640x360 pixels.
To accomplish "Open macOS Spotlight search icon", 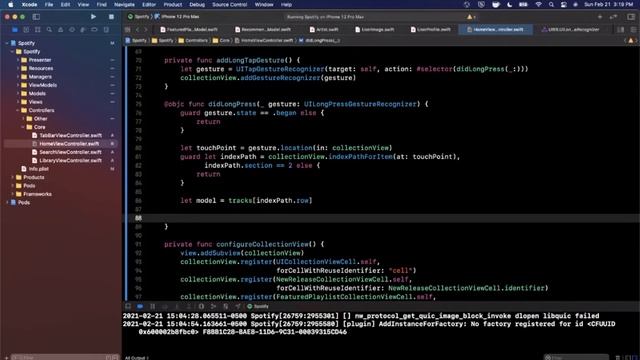I will (551, 4).
